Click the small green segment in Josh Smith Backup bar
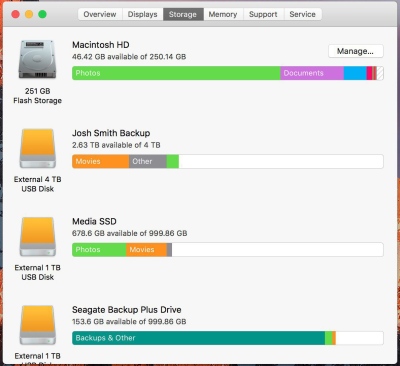The image size is (400, 366). click(x=173, y=162)
